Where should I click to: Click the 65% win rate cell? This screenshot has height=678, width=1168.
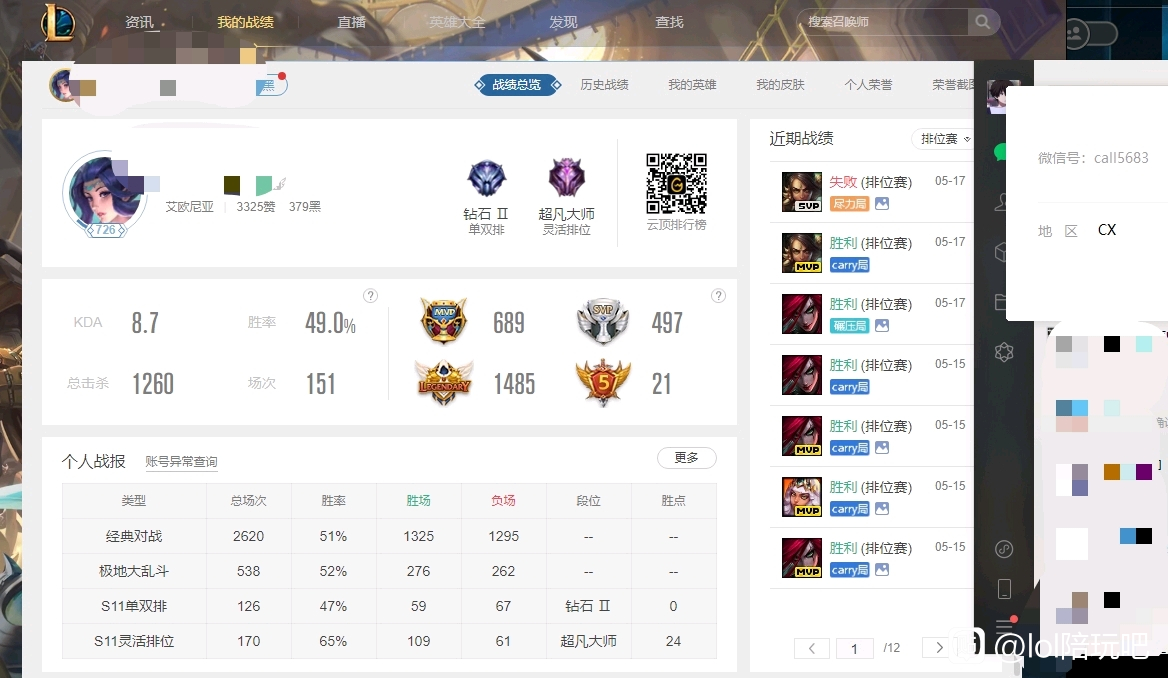[333, 641]
